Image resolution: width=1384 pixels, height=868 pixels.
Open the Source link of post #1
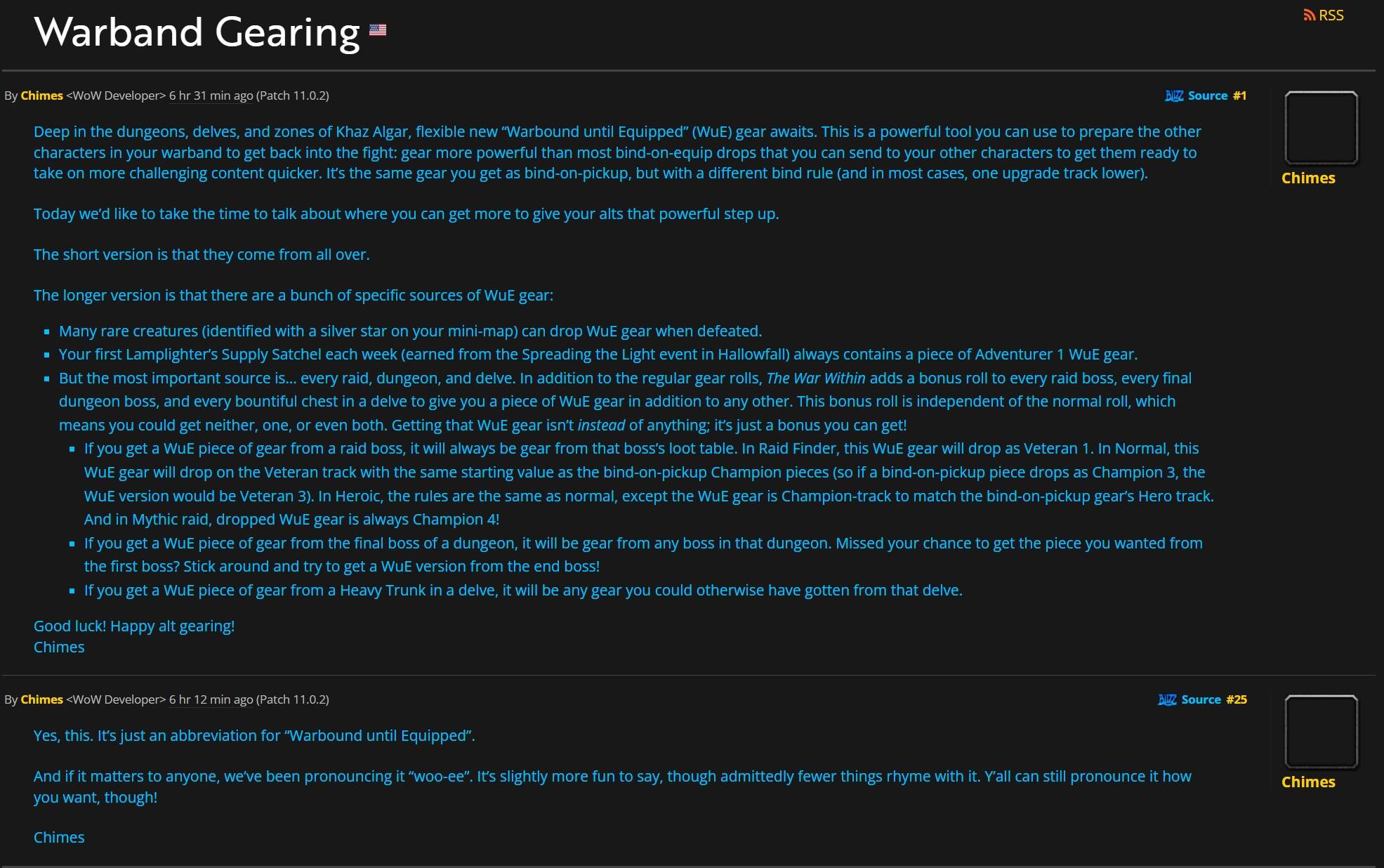pyautogui.click(x=1208, y=96)
